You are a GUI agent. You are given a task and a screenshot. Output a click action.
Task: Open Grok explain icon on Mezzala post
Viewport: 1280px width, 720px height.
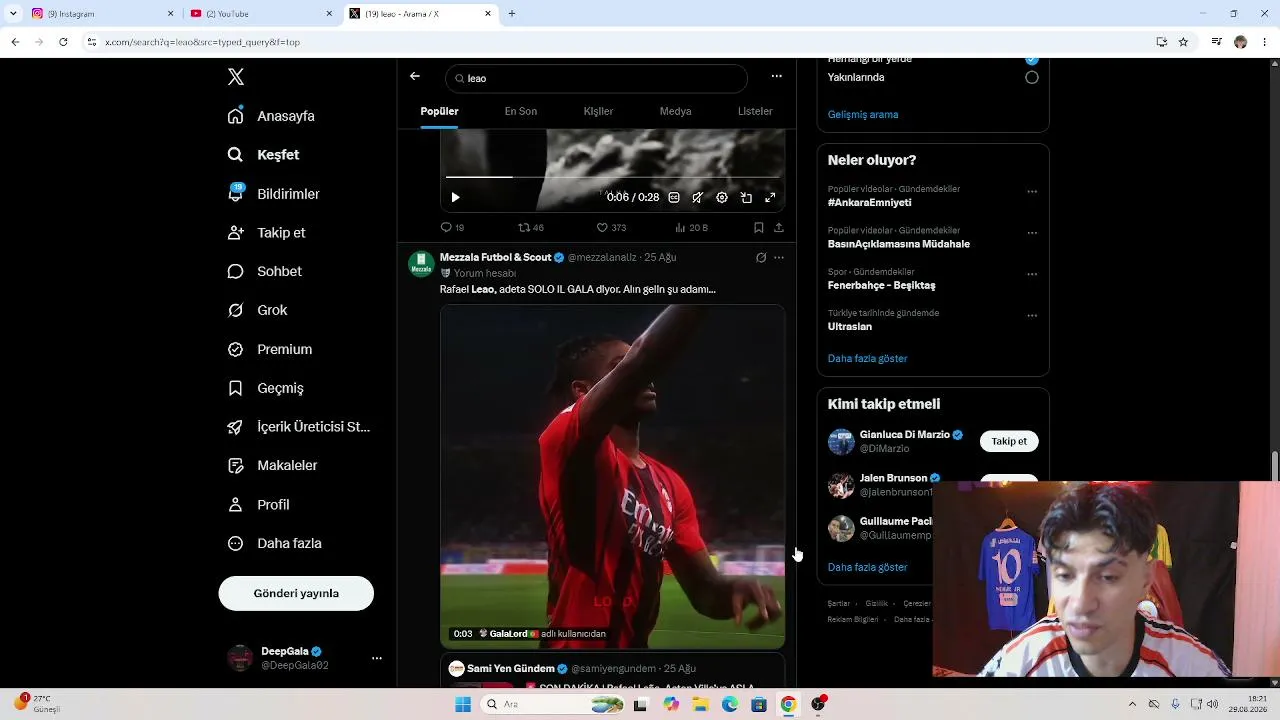pyautogui.click(x=761, y=258)
